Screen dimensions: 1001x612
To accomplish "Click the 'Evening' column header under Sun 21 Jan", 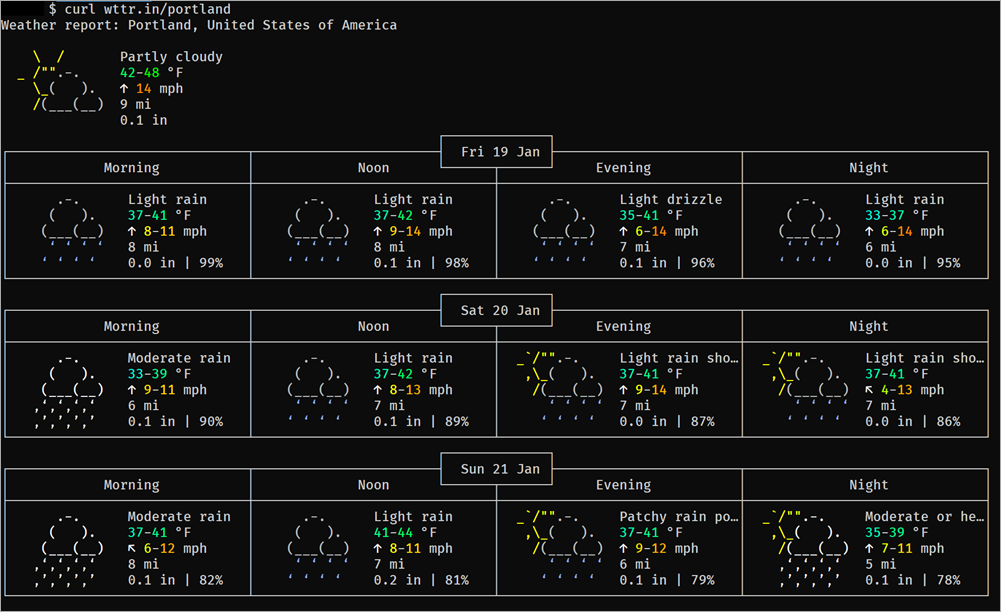I will point(624,485).
